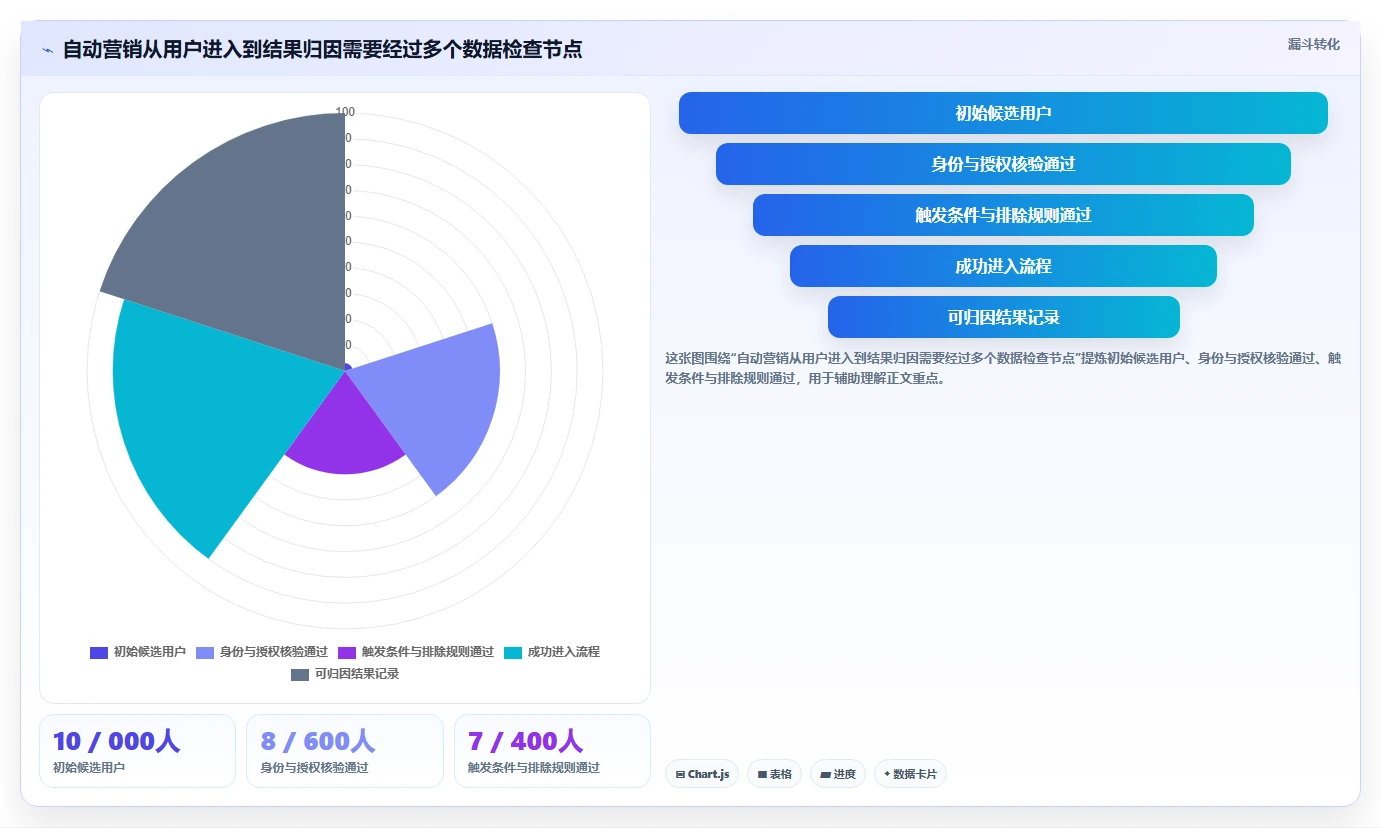Select the 初始候选用户 funnel bar
Screen dimensions: 1381x828
(1003, 113)
